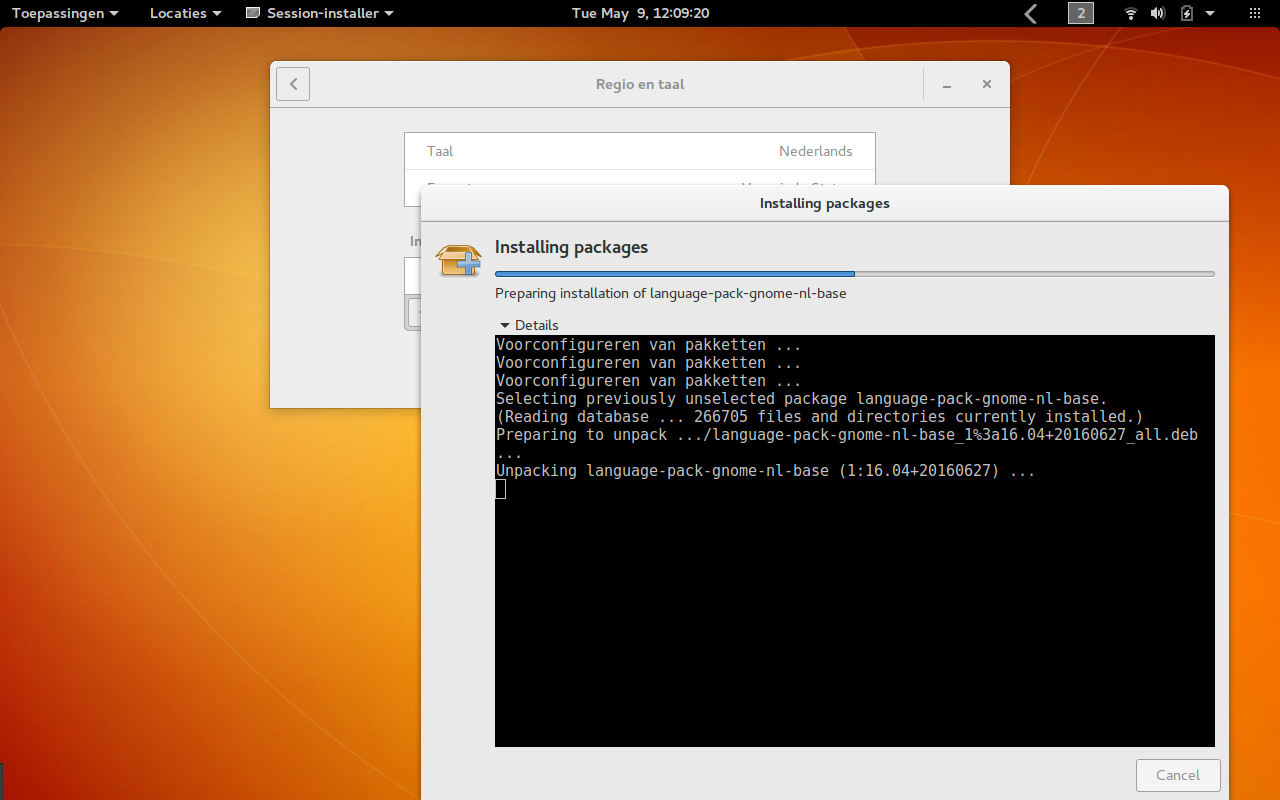Minimize the Regio en taal window
The width and height of the screenshot is (1280, 800).
(947, 85)
